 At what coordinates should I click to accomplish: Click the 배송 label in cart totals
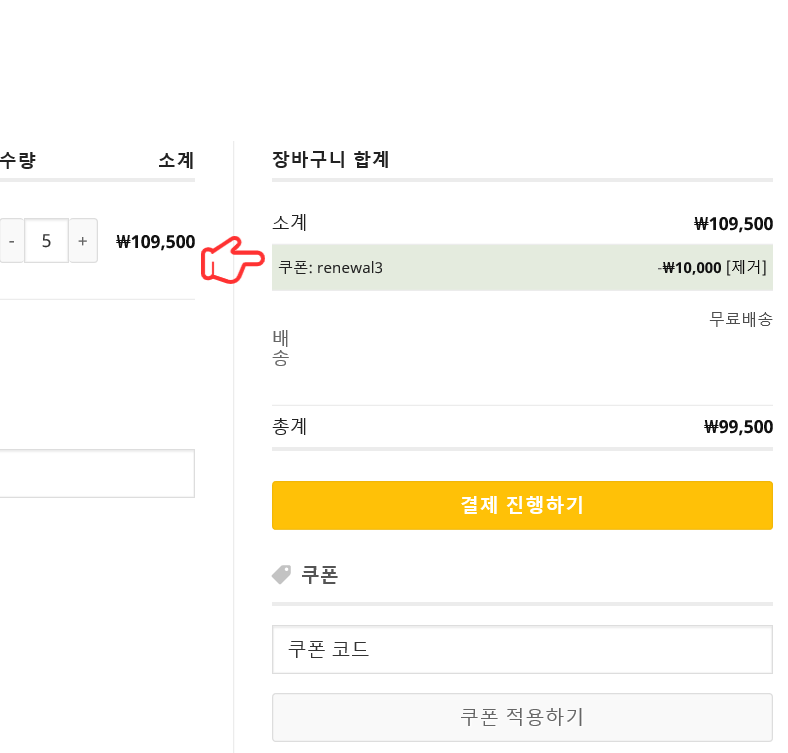click(280, 348)
